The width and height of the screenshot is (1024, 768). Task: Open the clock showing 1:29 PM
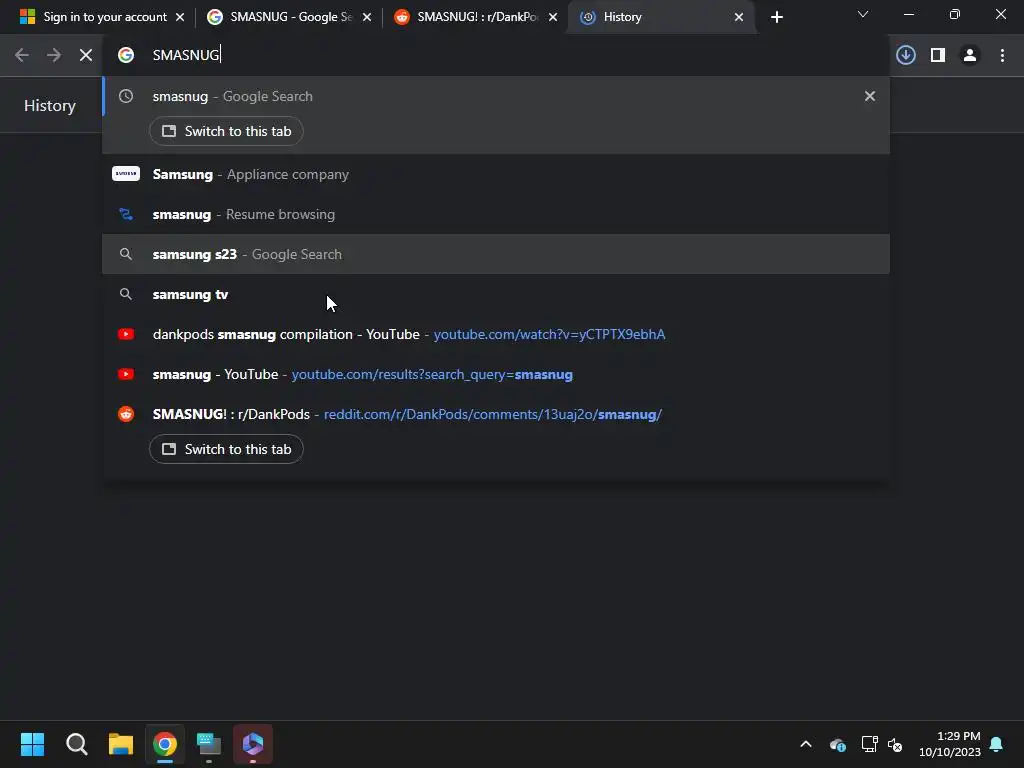(x=950, y=744)
